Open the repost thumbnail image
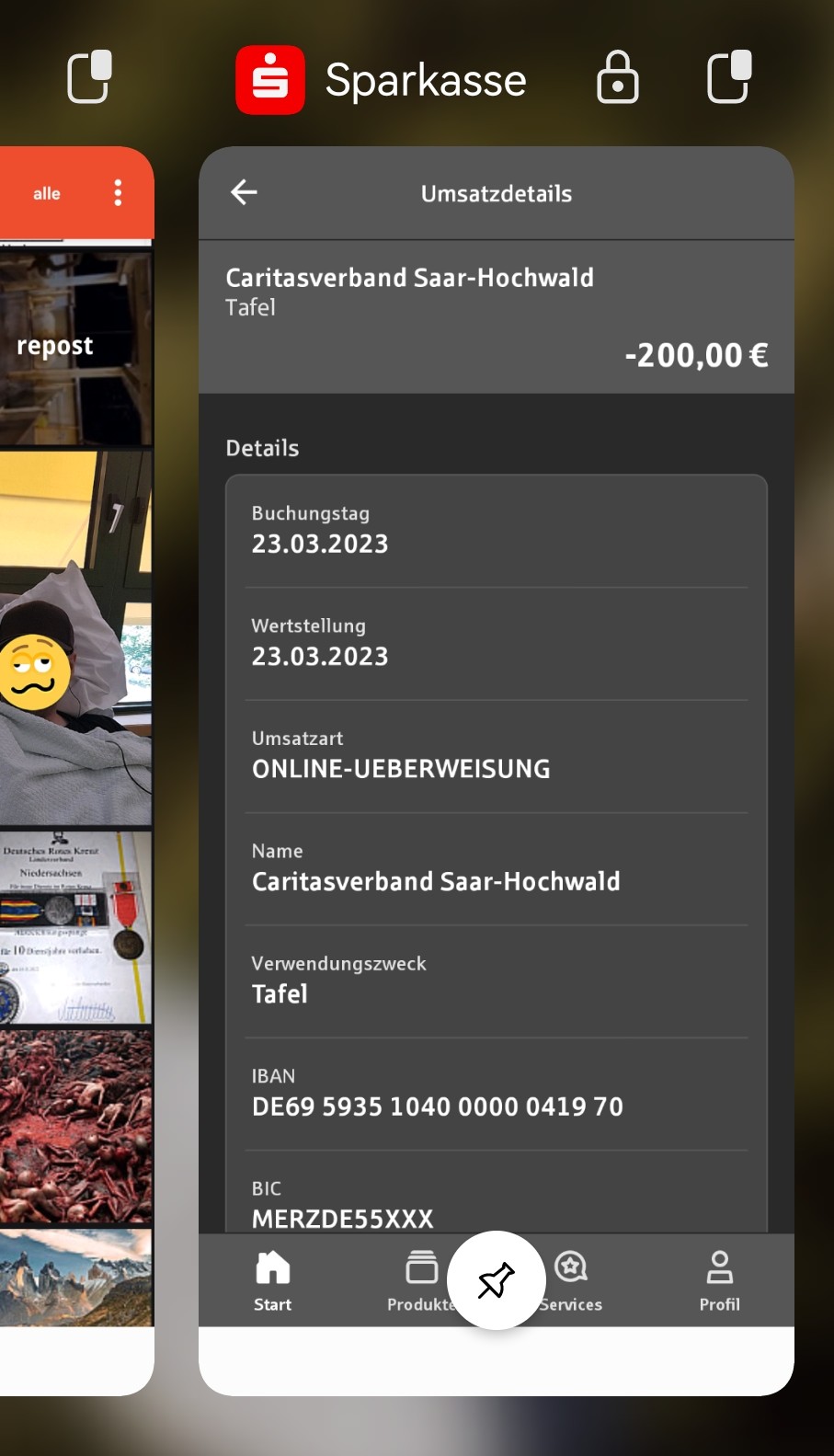 pyautogui.click(x=75, y=348)
